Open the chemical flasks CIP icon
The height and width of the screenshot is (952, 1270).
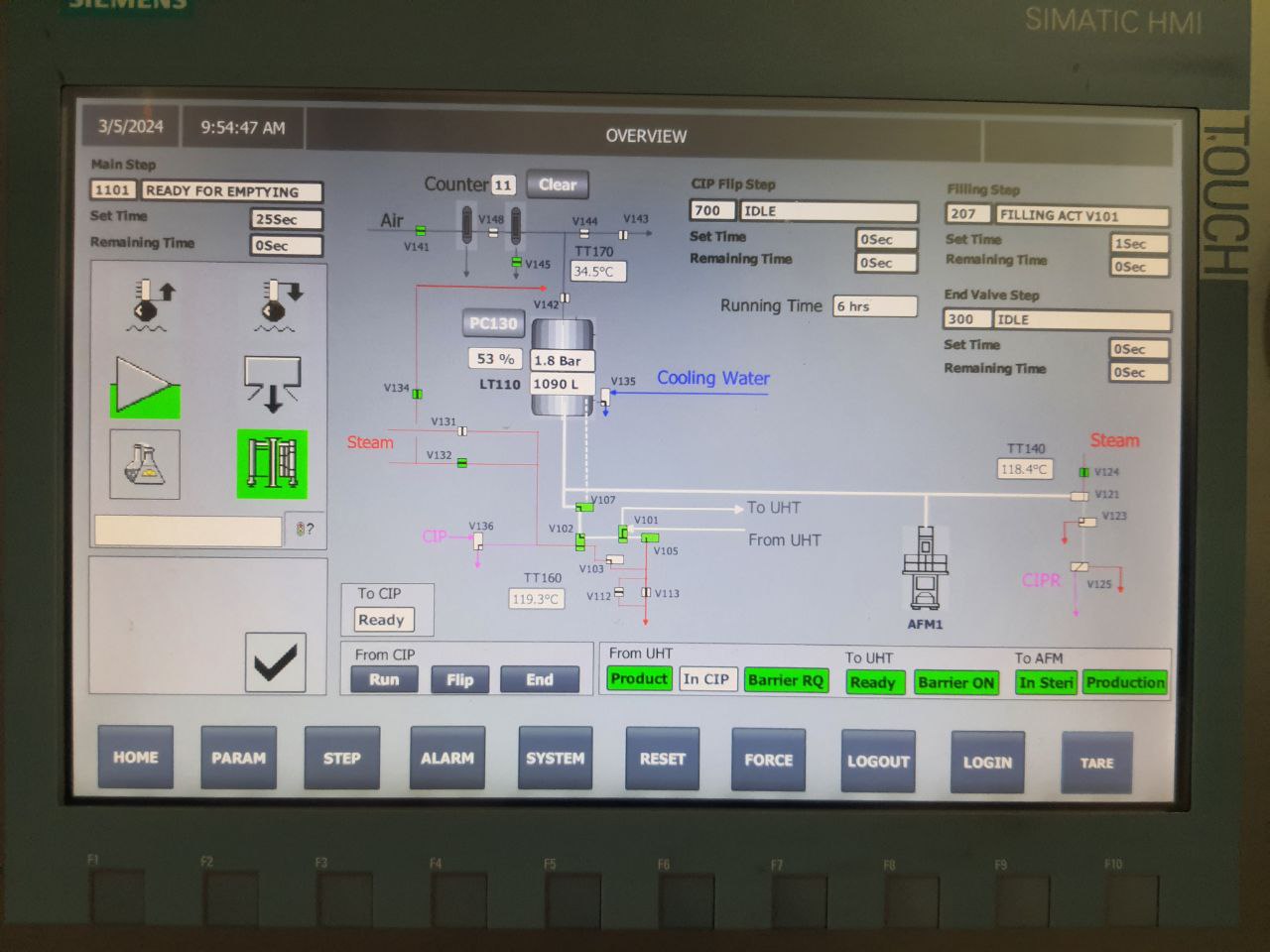[145, 464]
